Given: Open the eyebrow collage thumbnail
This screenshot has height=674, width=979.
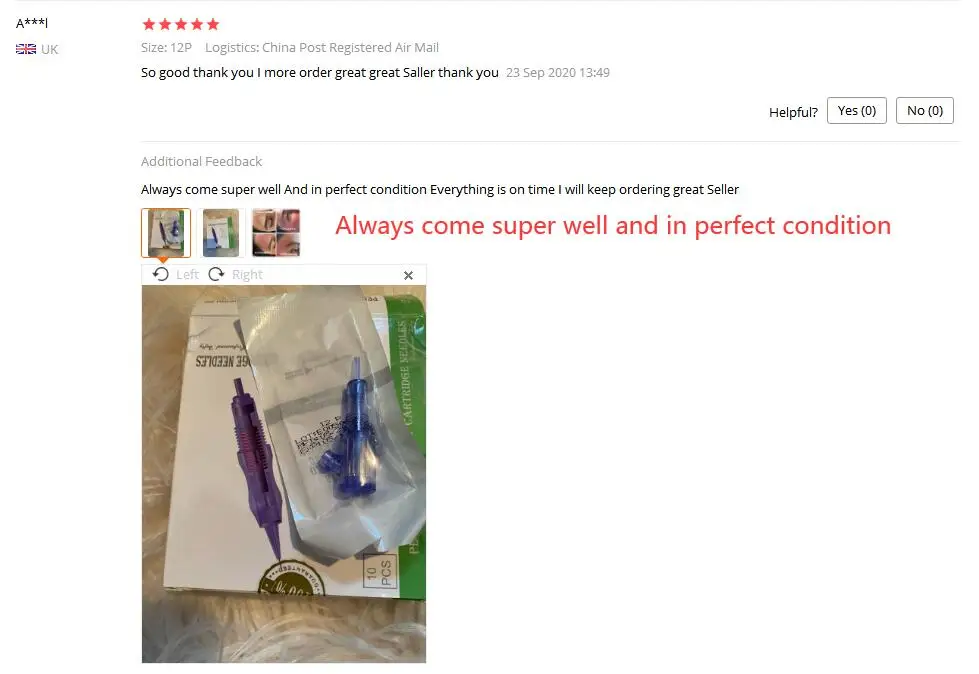Looking at the screenshot, I should tap(276, 233).
